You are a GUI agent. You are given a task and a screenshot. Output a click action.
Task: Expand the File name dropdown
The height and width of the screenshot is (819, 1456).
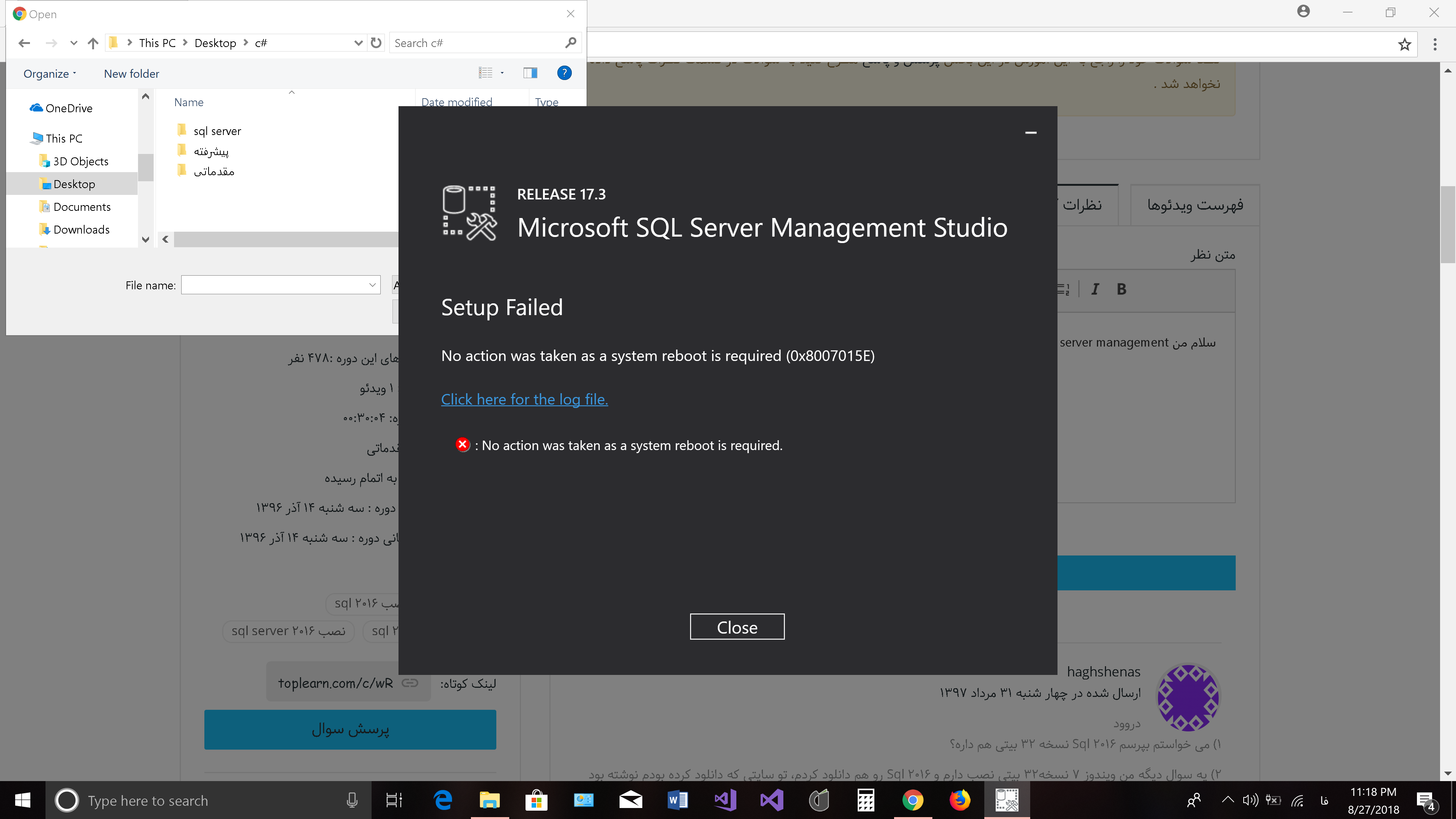372,285
